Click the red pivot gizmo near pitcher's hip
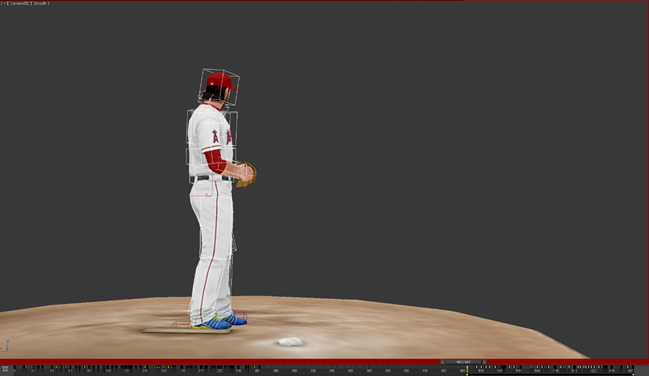Viewport: 649px width, 376px height. pyautogui.click(x=197, y=194)
